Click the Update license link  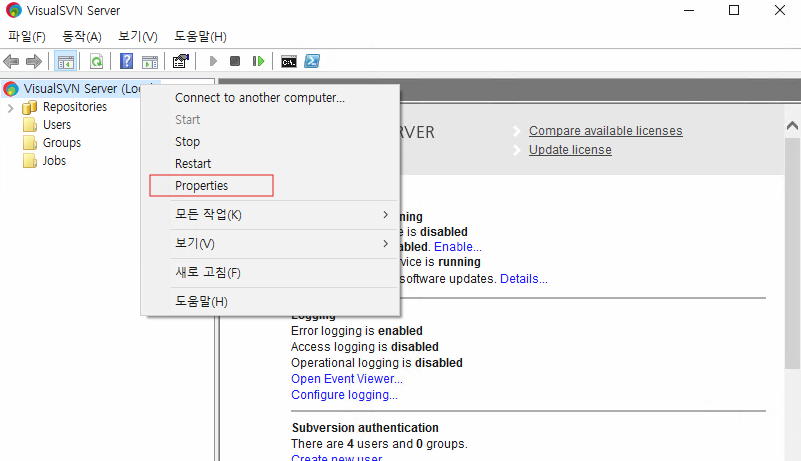point(570,150)
